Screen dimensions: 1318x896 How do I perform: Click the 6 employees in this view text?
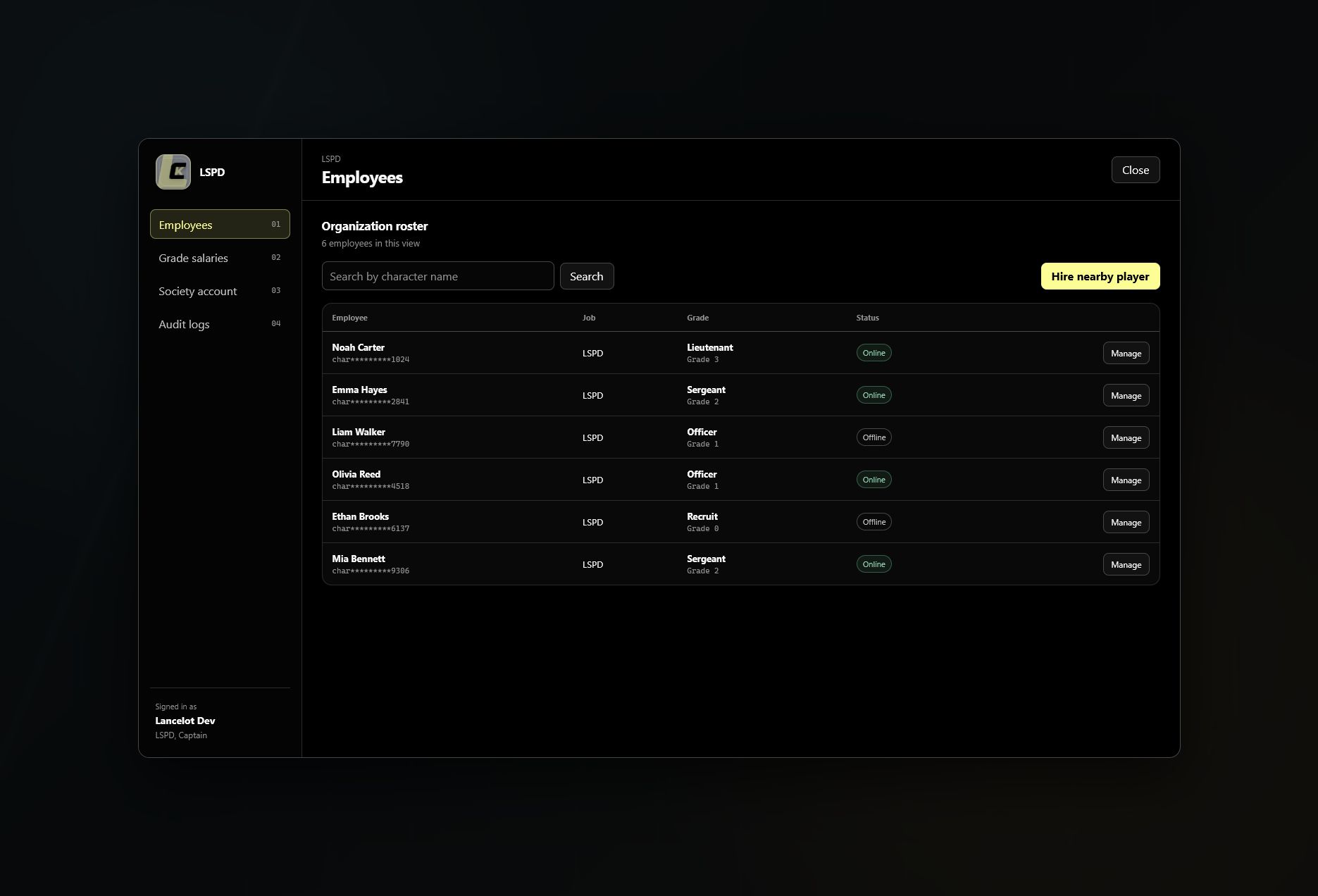371,243
